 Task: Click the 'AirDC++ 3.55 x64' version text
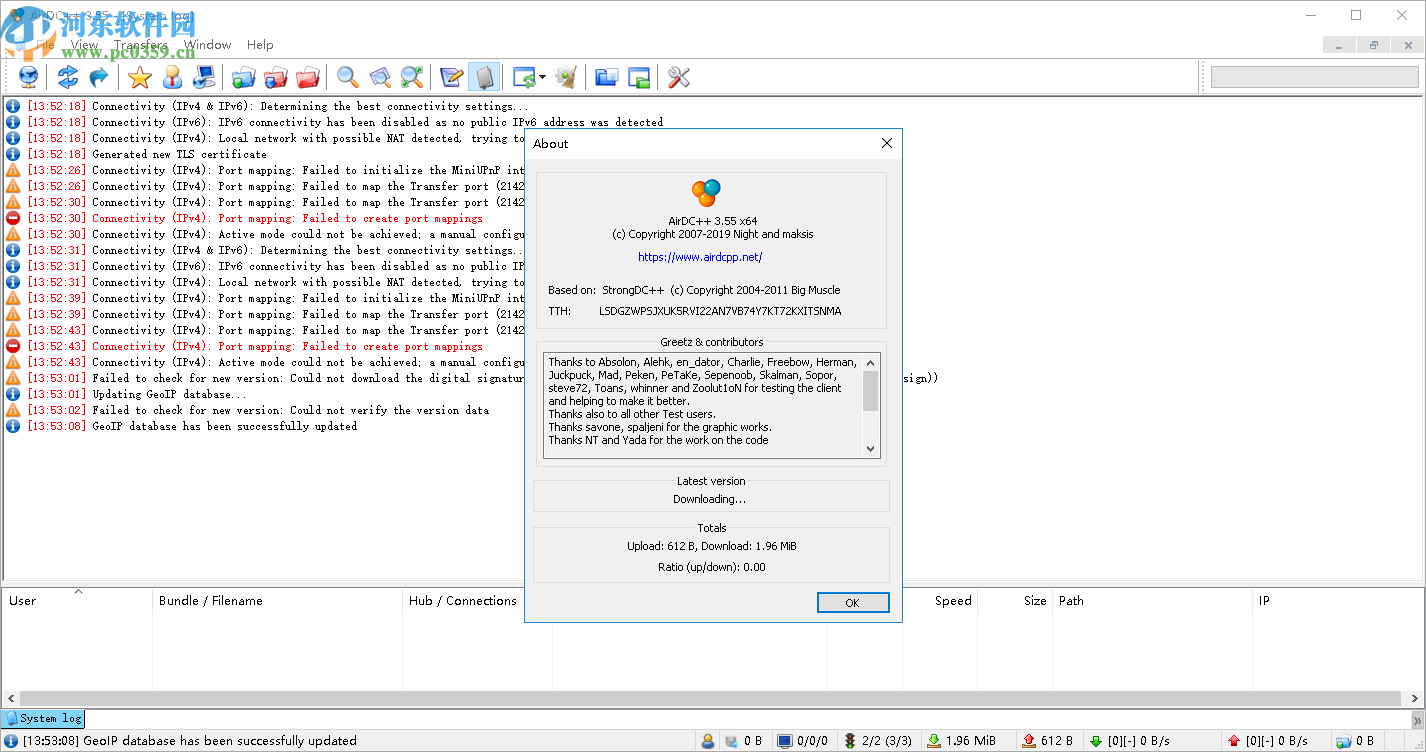coord(712,221)
